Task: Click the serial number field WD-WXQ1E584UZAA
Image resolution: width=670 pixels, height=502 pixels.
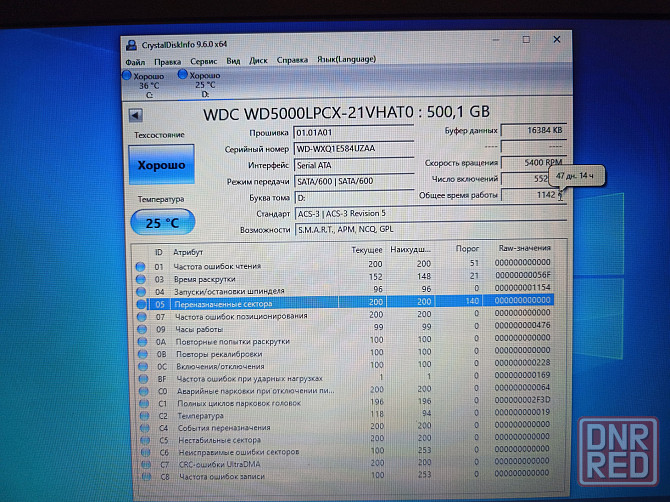Action: tap(353, 149)
